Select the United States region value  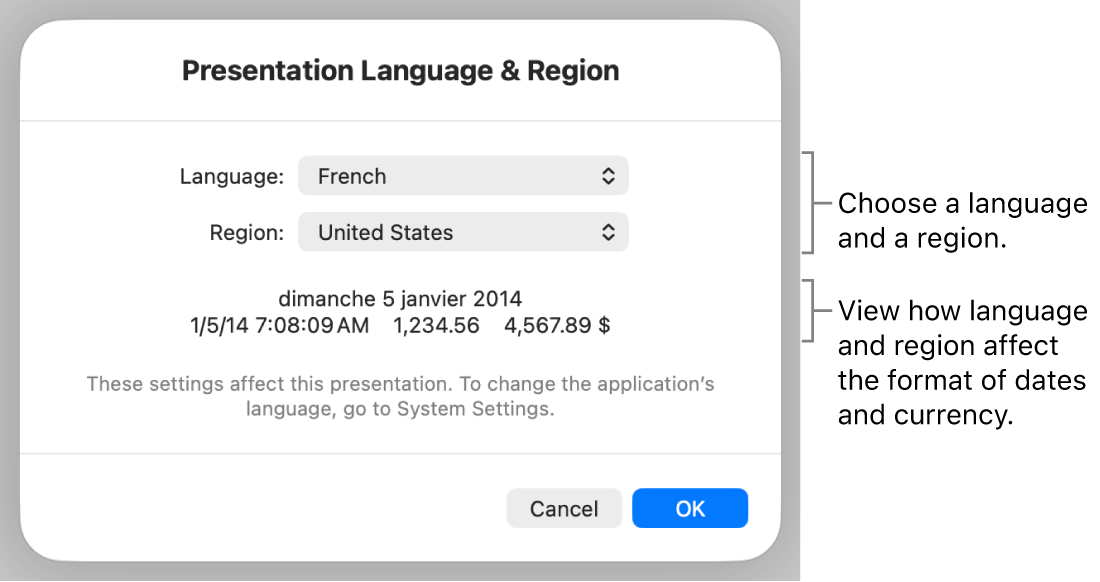[x=385, y=232]
